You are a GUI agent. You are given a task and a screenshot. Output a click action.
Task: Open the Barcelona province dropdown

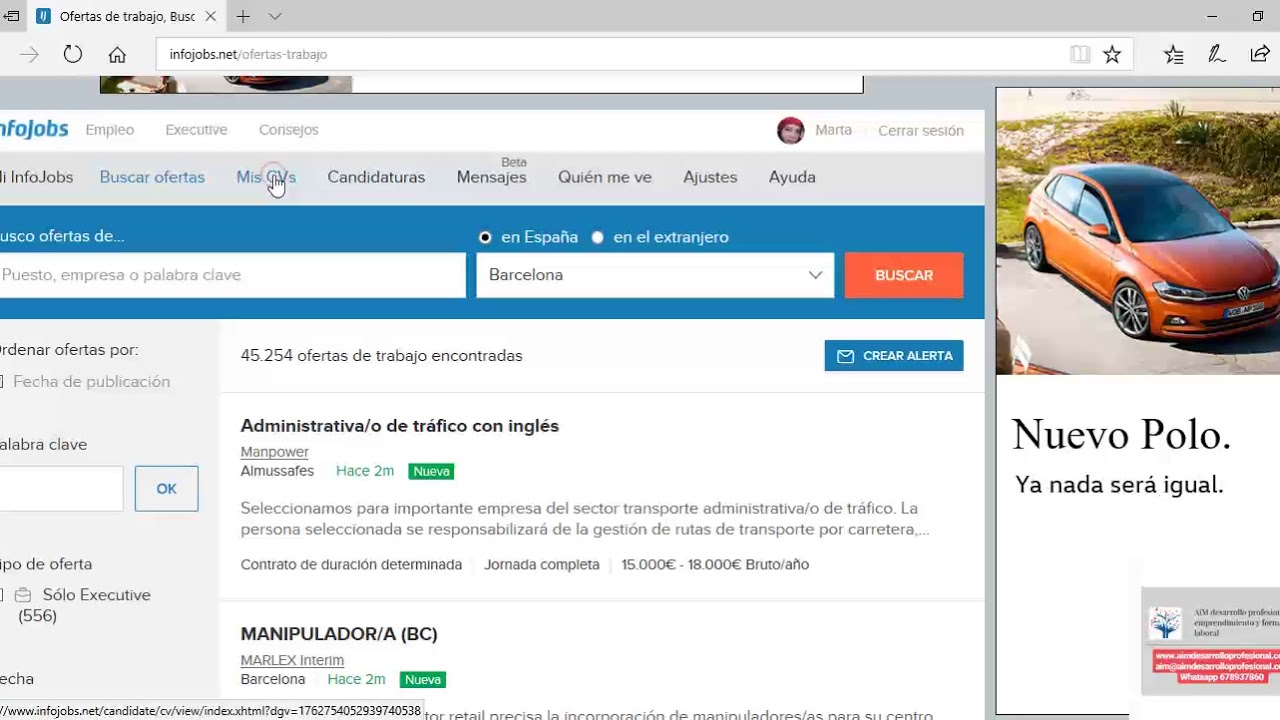(x=655, y=275)
